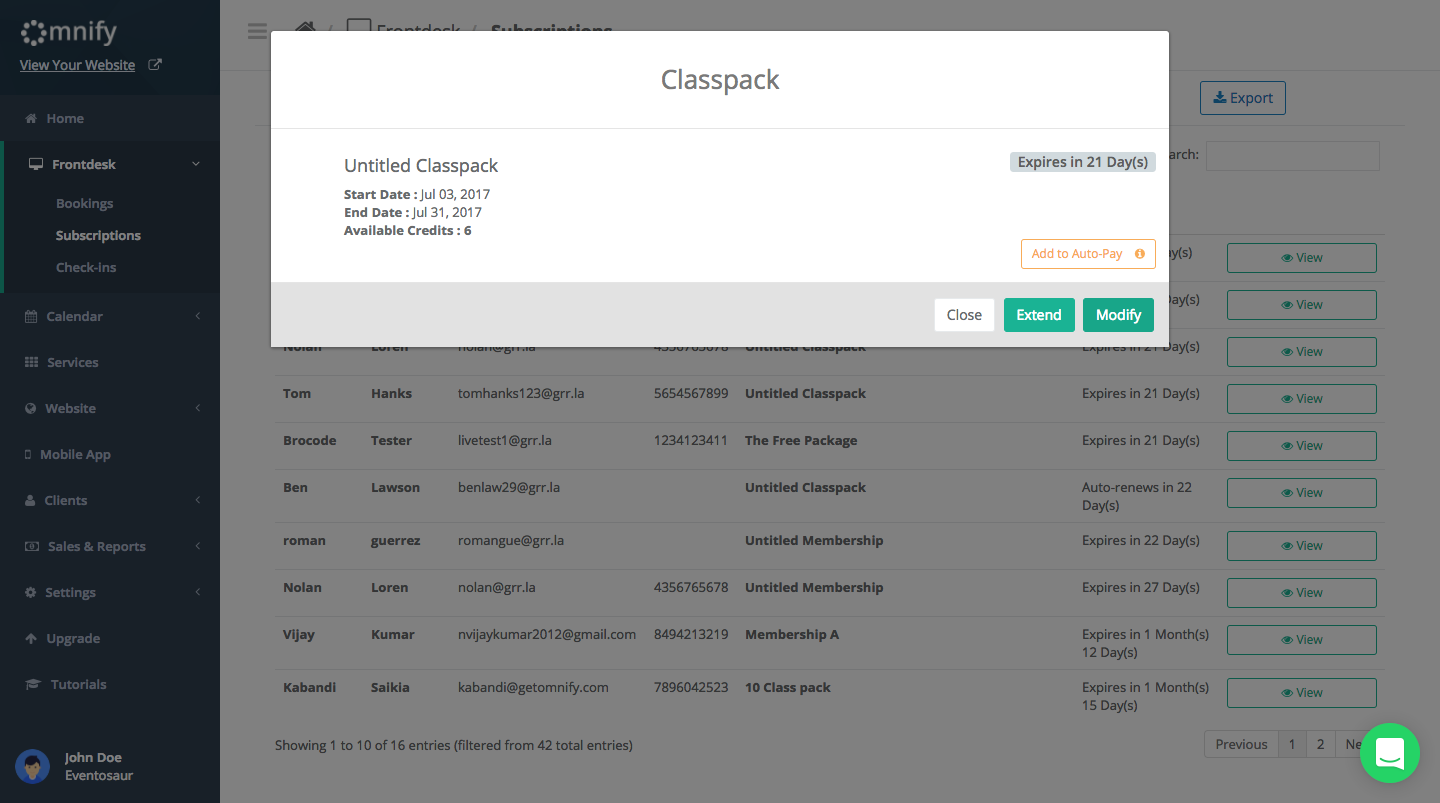Click the Website globe icon
The width and height of the screenshot is (1440, 803).
point(31,408)
